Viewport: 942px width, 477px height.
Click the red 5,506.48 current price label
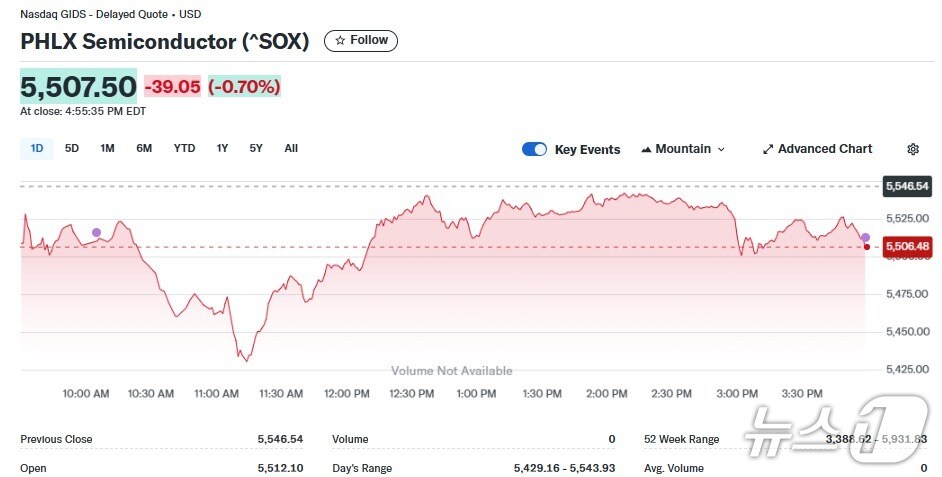[x=906, y=246]
